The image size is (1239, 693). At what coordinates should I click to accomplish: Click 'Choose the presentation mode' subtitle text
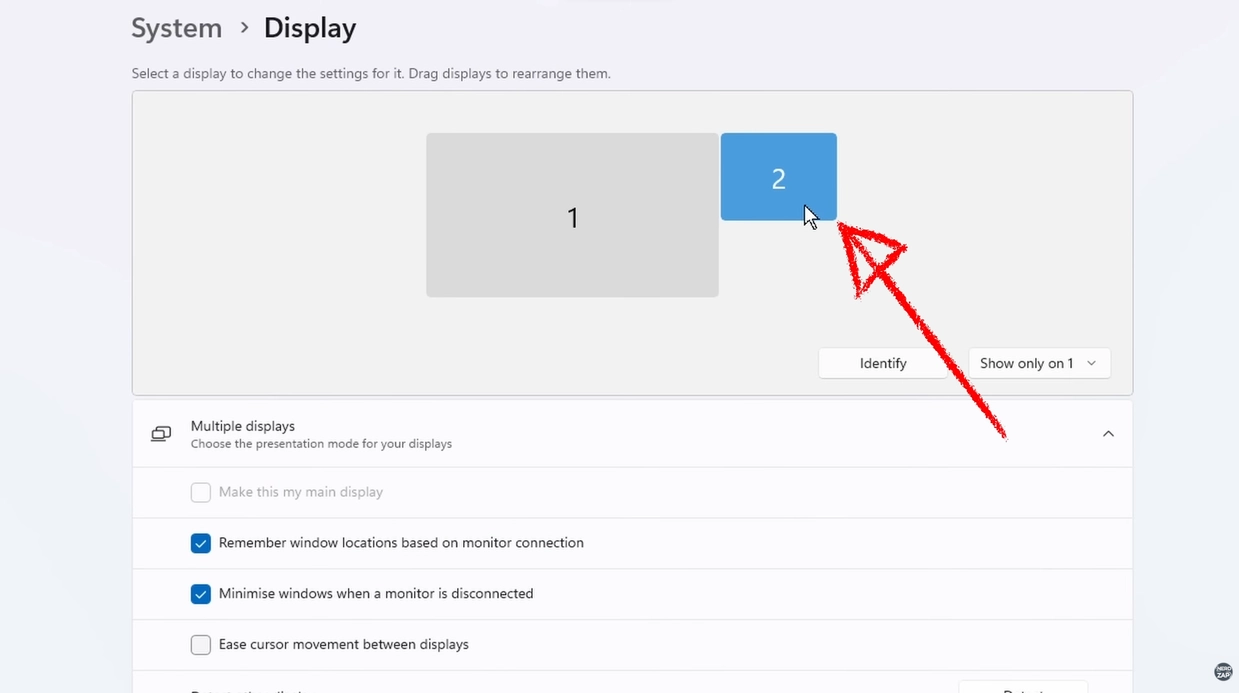click(x=321, y=444)
